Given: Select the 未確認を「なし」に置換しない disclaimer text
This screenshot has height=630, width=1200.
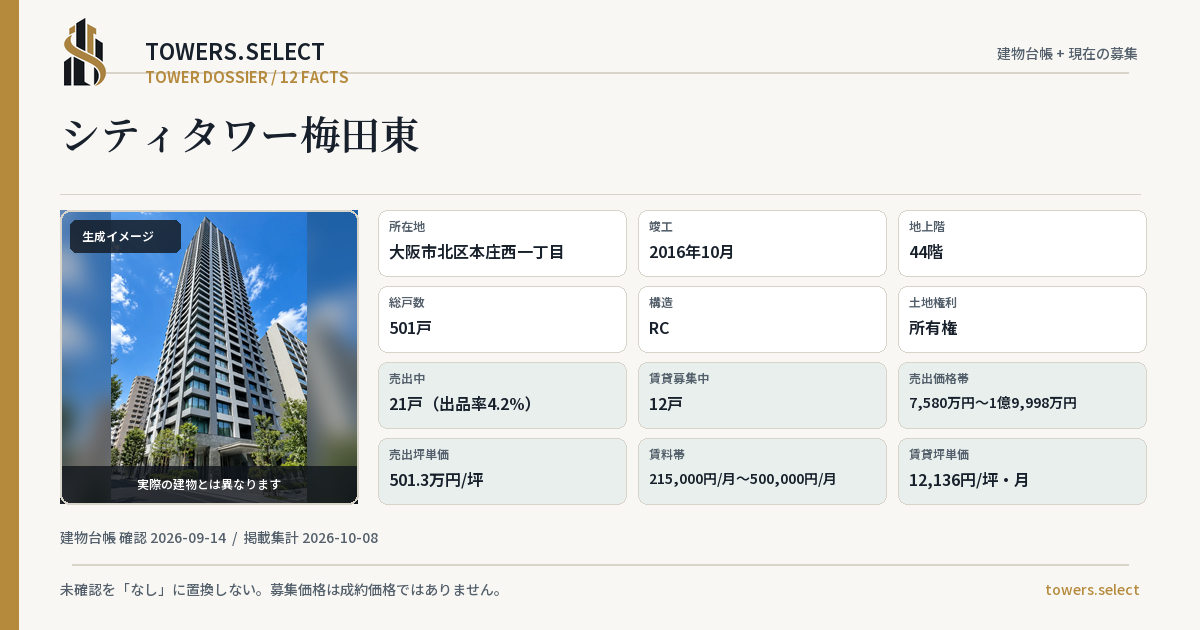Looking at the screenshot, I should [x=280, y=590].
